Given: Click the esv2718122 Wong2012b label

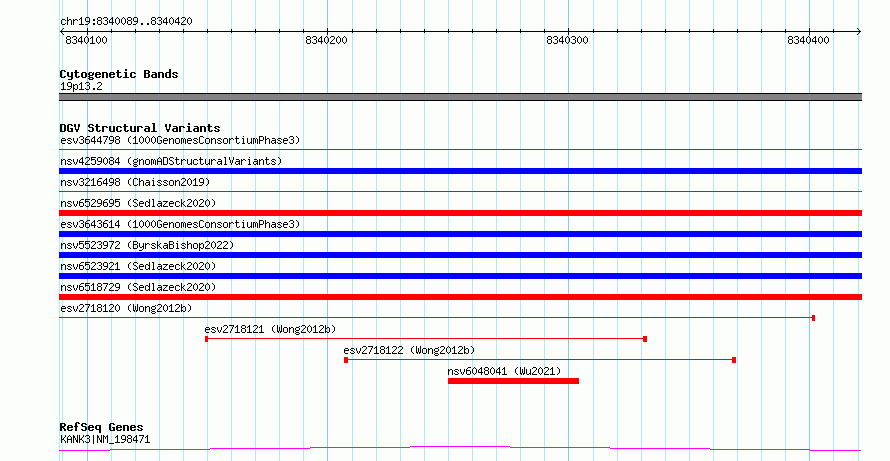Looking at the screenshot, I should tap(409, 350).
